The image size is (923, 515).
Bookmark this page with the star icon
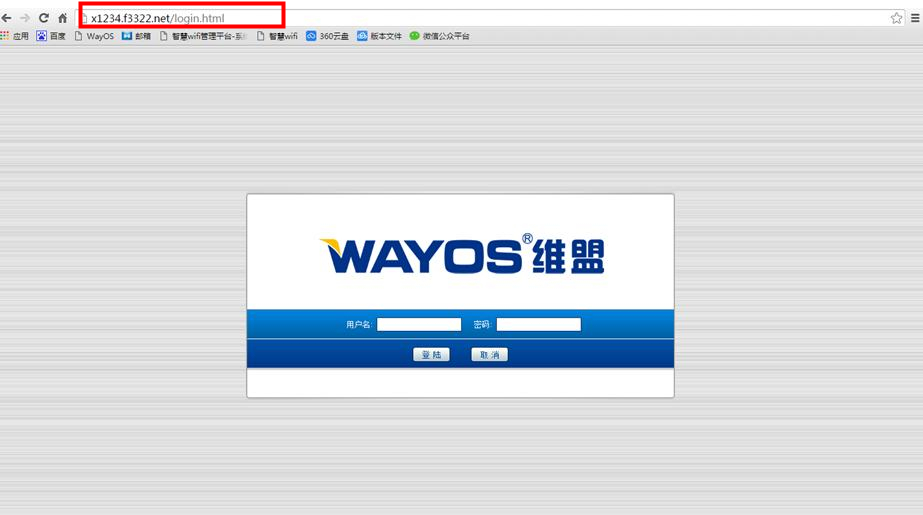[x=896, y=18]
